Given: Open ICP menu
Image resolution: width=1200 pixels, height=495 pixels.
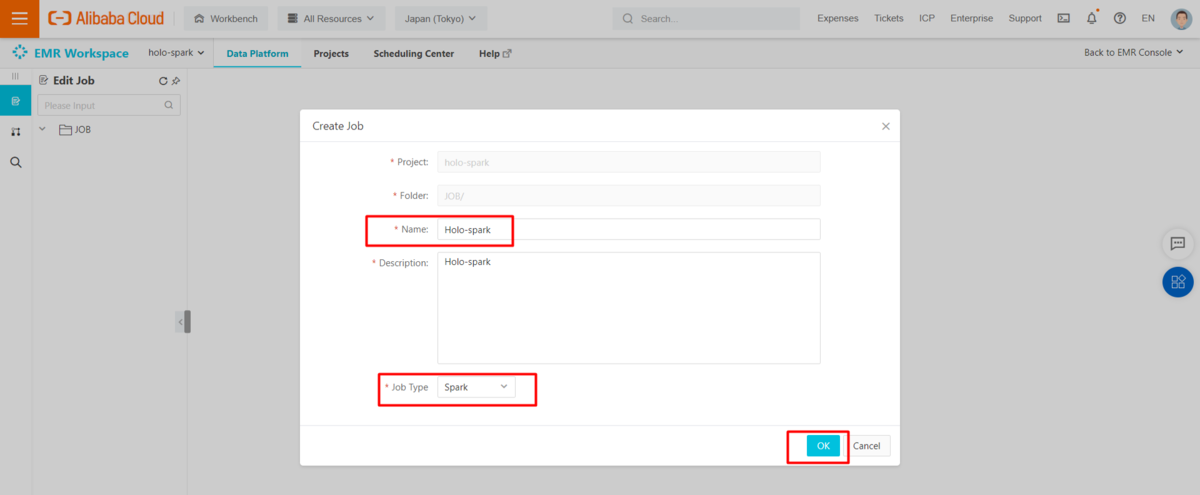Looking at the screenshot, I should click(x=927, y=18).
